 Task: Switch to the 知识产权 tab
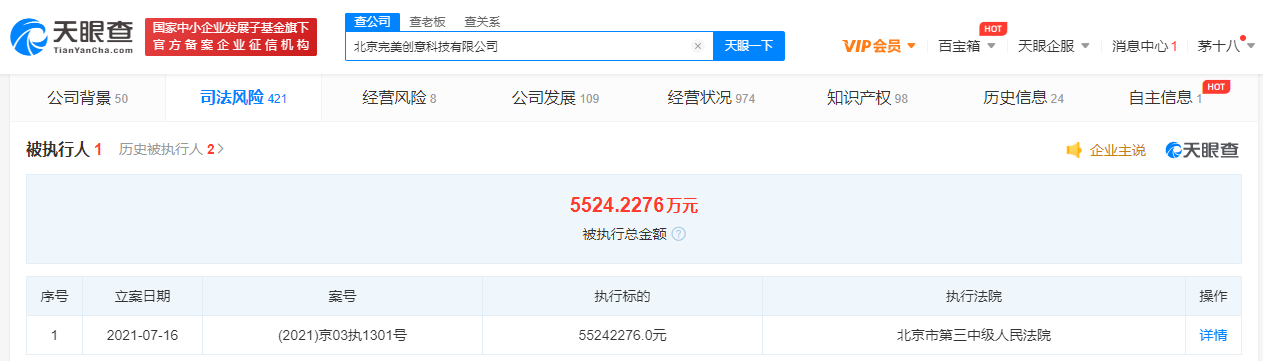click(867, 98)
